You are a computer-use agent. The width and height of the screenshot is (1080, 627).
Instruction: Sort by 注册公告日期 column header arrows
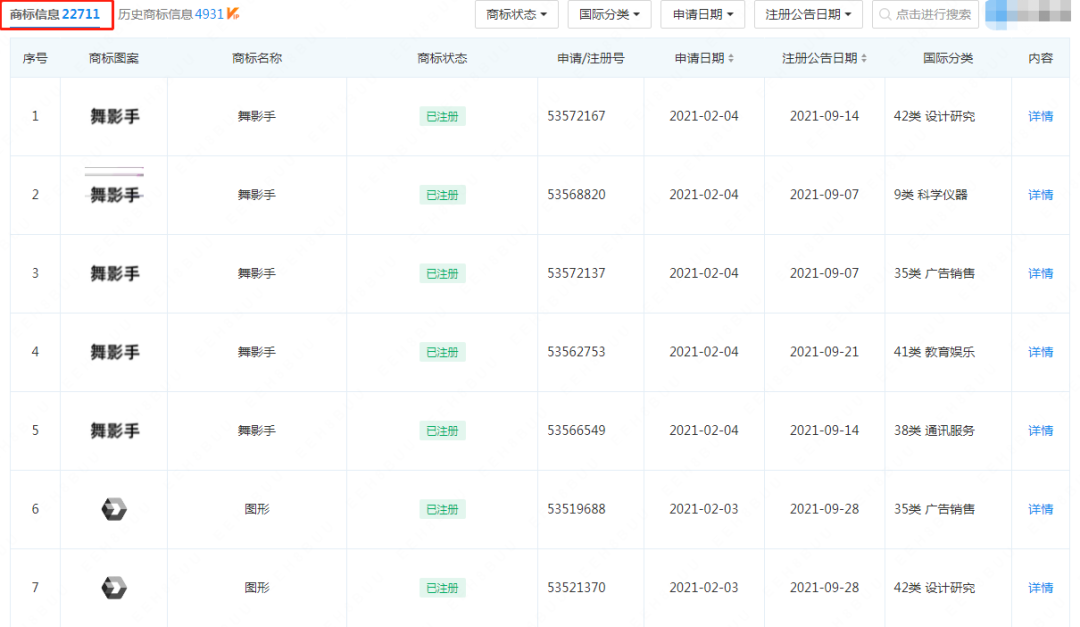point(864,59)
